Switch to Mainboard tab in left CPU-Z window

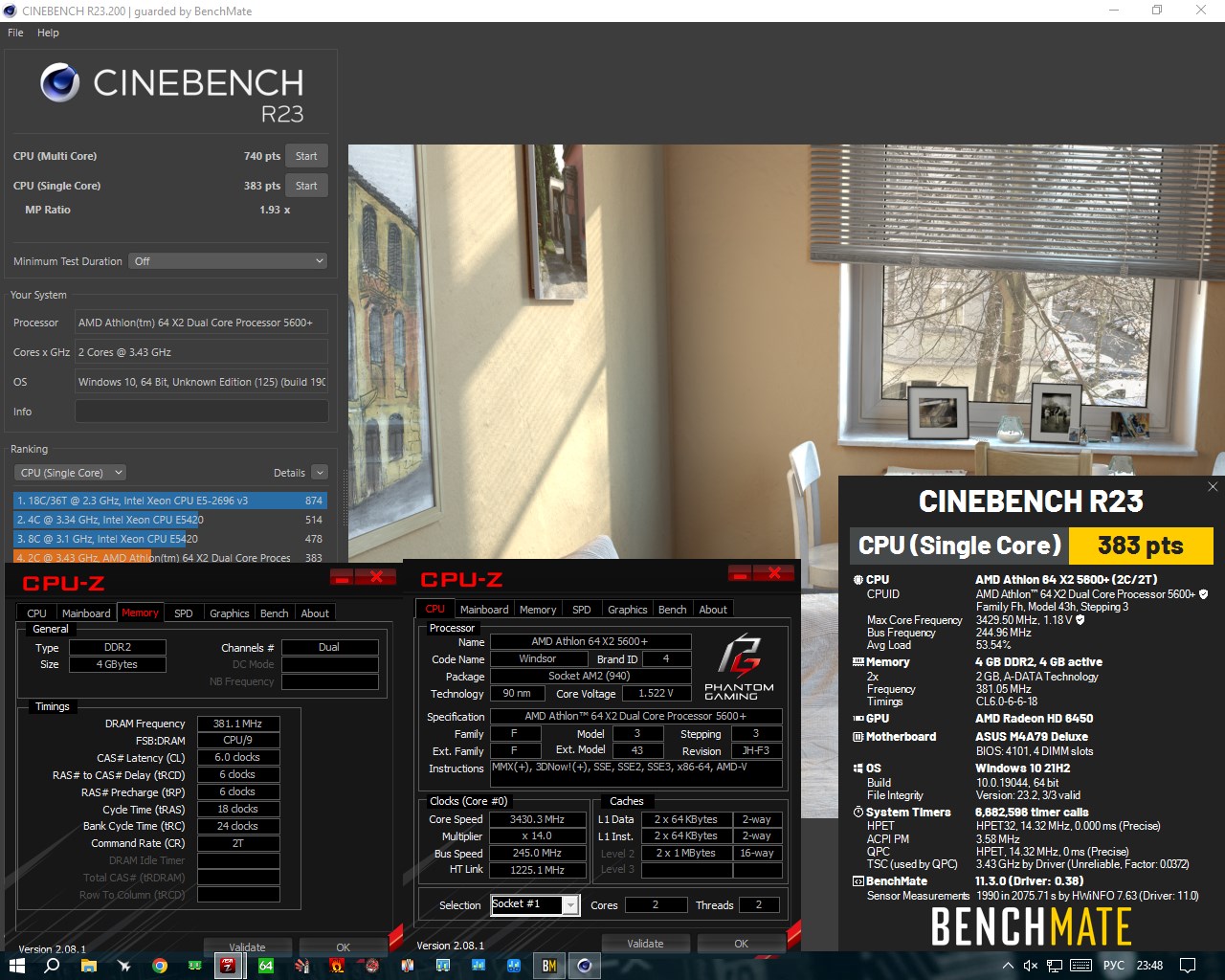[x=86, y=613]
